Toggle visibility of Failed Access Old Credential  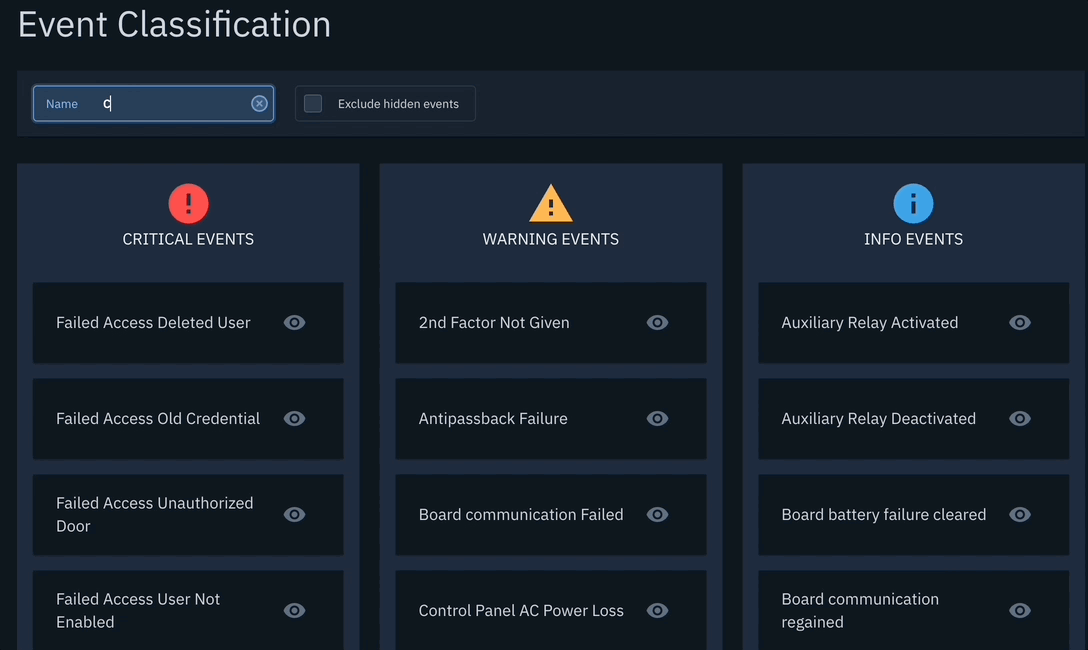coord(294,418)
